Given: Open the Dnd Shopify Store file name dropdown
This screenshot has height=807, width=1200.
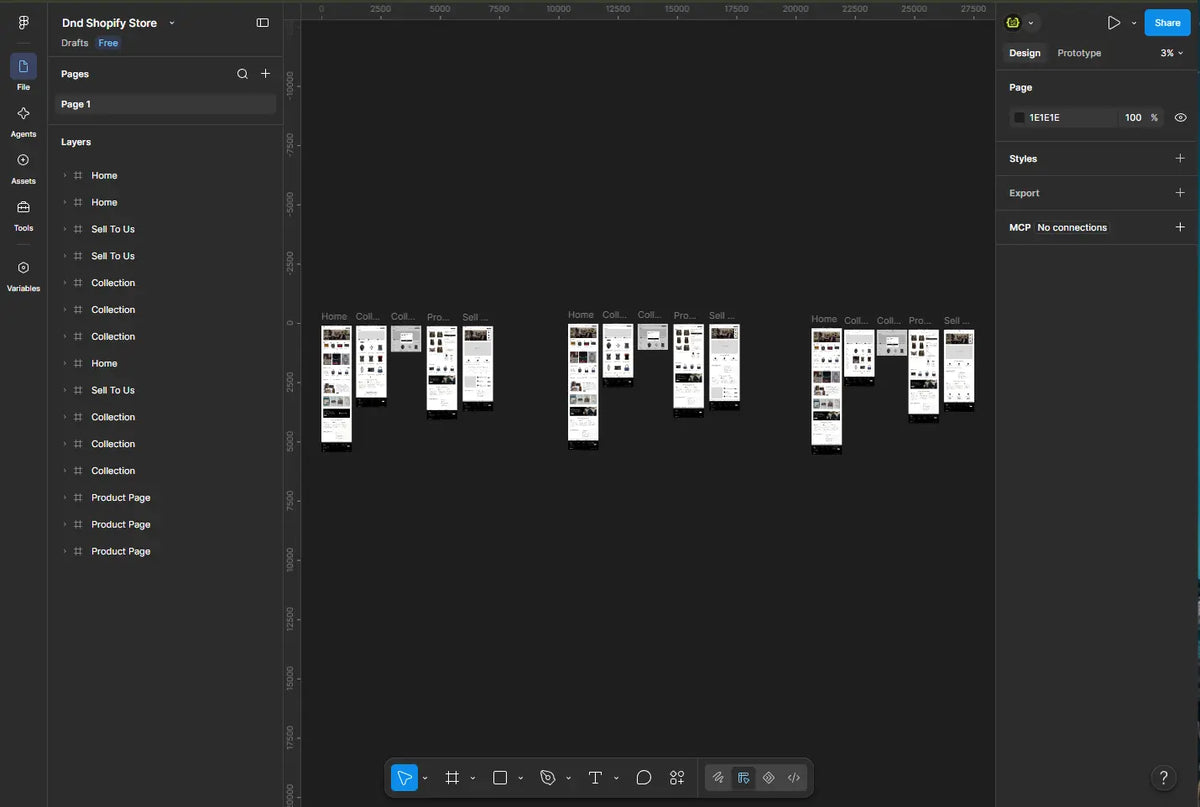Looking at the screenshot, I should (x=172, y=23).
